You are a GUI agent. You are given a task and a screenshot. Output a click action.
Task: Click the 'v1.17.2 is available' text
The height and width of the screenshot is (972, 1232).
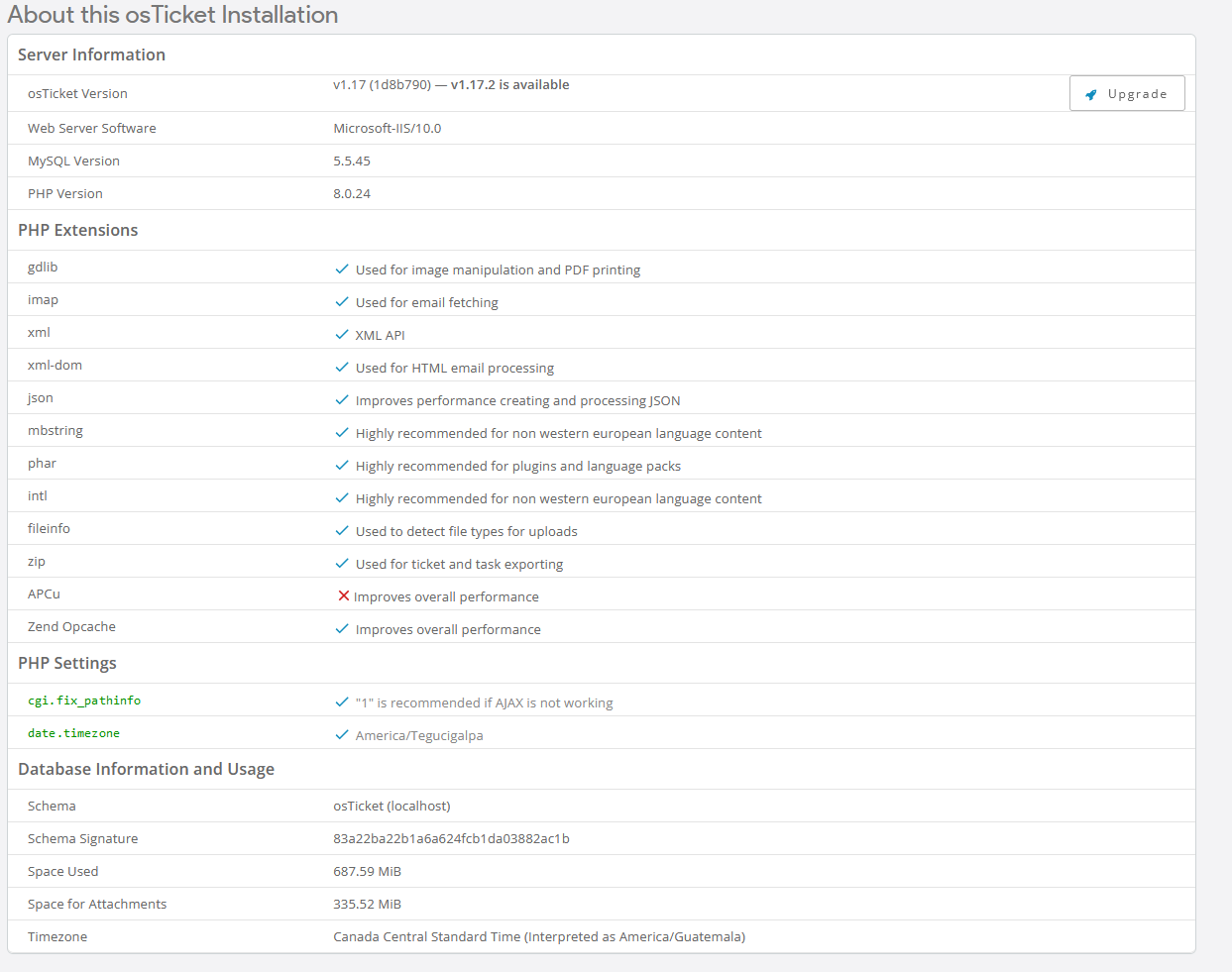pyautogui.click(x=509, y=85)
